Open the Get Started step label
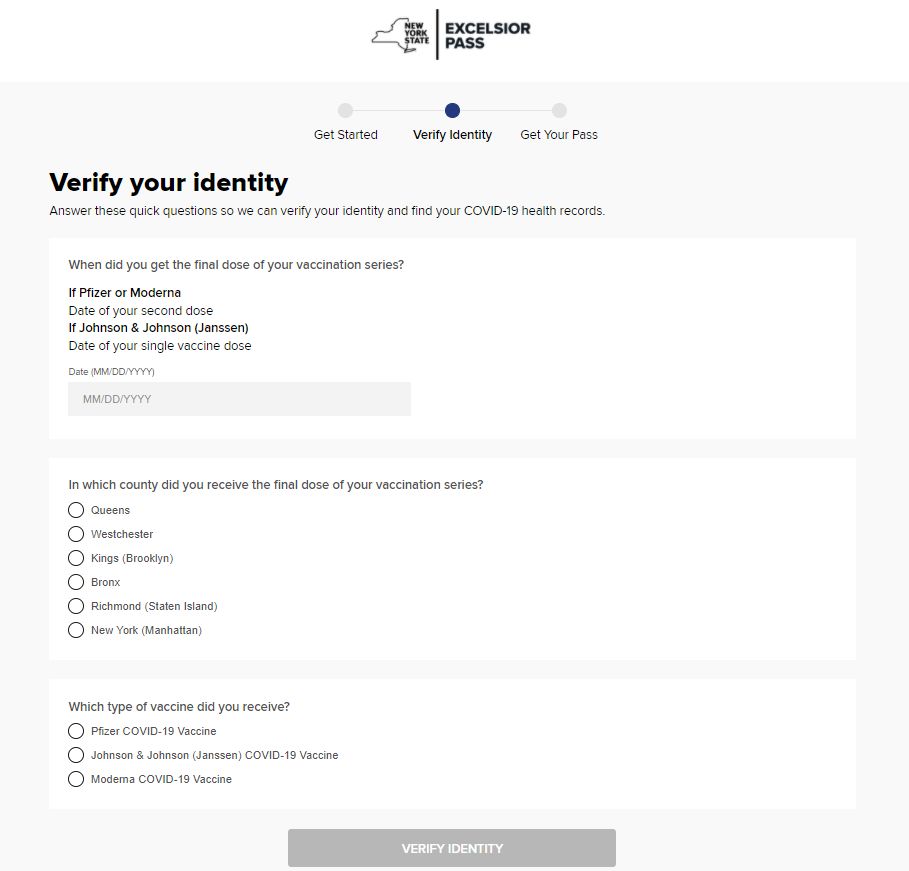The height and width of the screenshot is (871, 909). pos(346,135)
